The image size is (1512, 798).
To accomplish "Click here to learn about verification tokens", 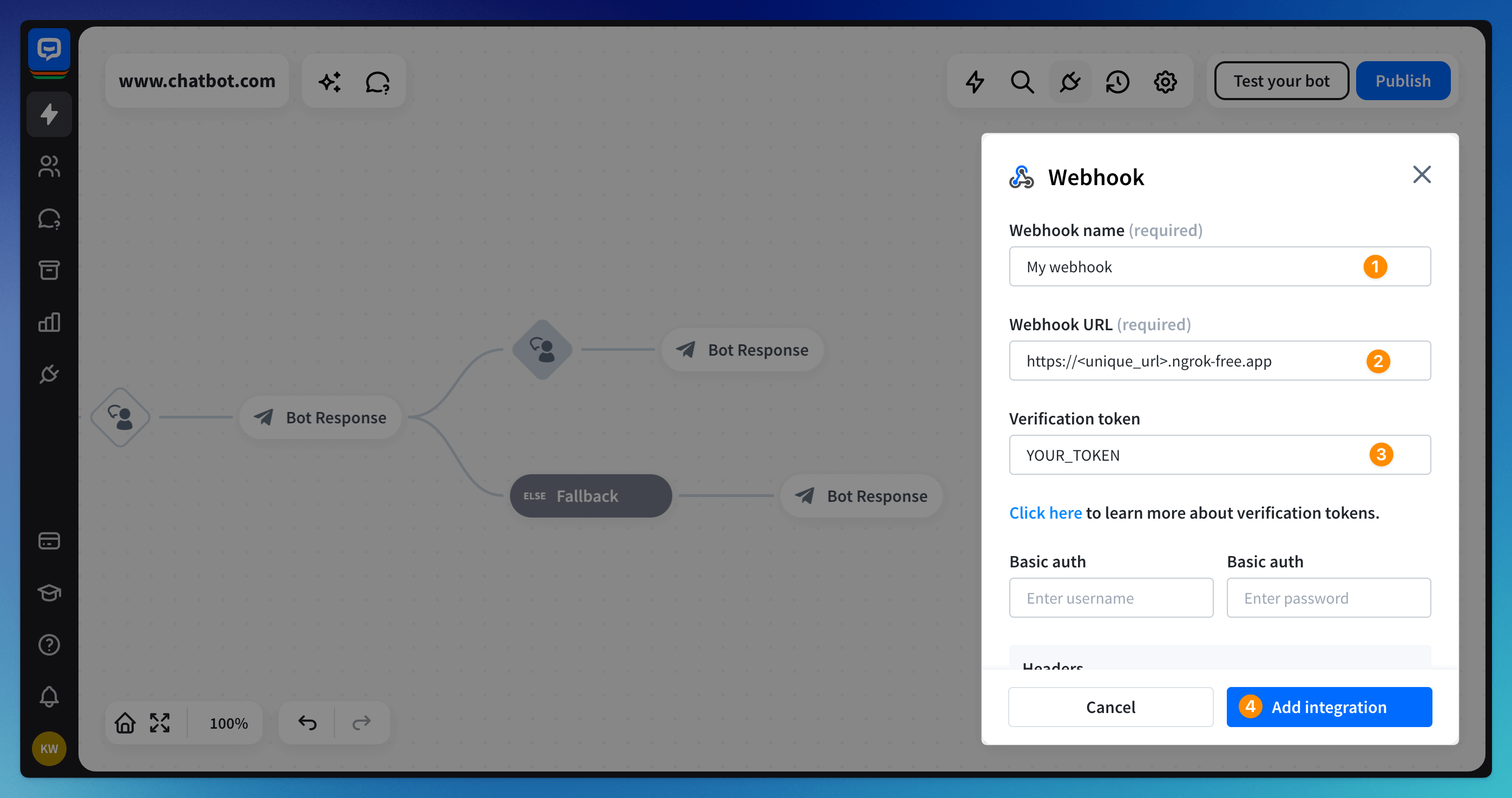I will pyautogui.click(x=1046, y=513).
